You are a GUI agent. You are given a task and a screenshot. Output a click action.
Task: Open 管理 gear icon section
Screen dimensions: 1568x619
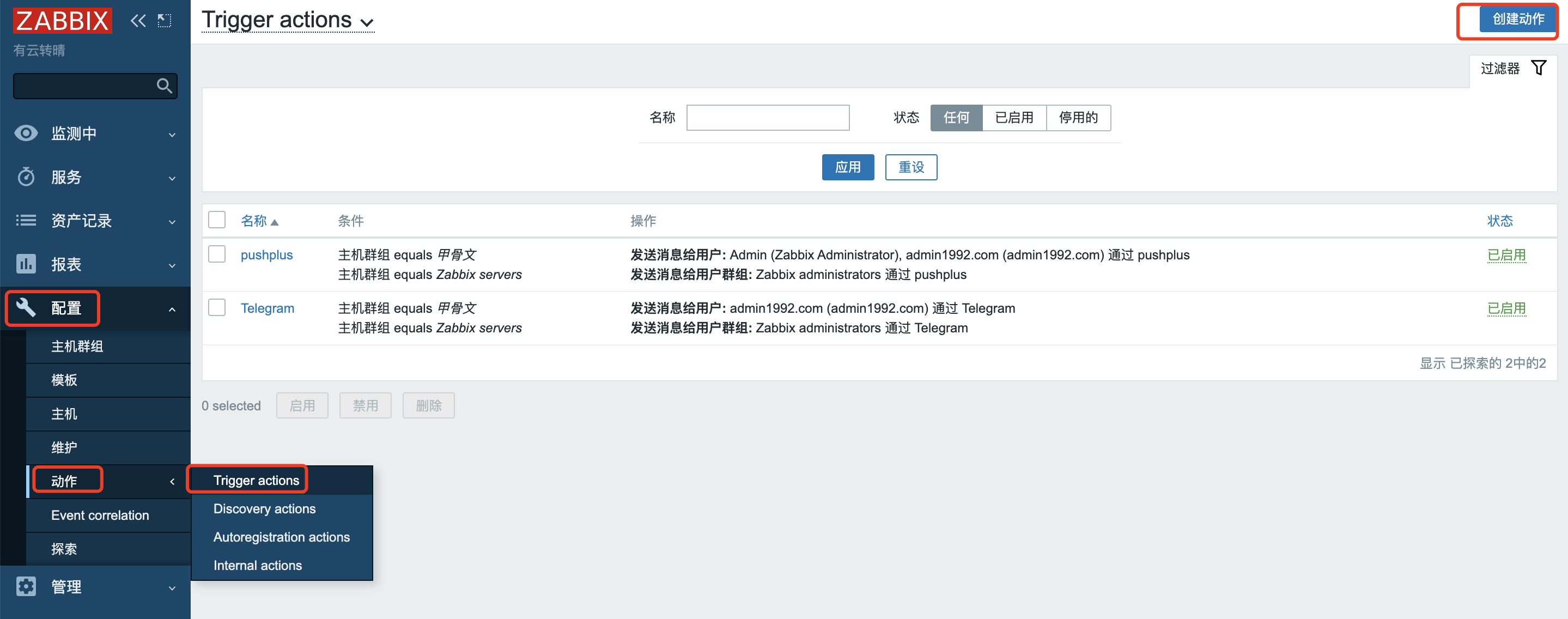[26, 586]
